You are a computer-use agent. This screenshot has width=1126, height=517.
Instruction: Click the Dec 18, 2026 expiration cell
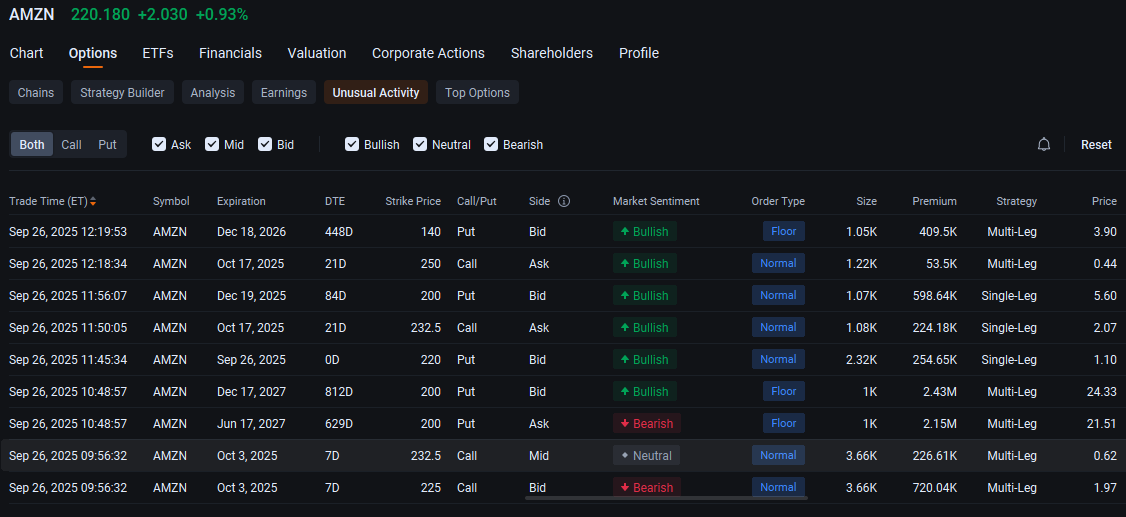pos(251,231)
